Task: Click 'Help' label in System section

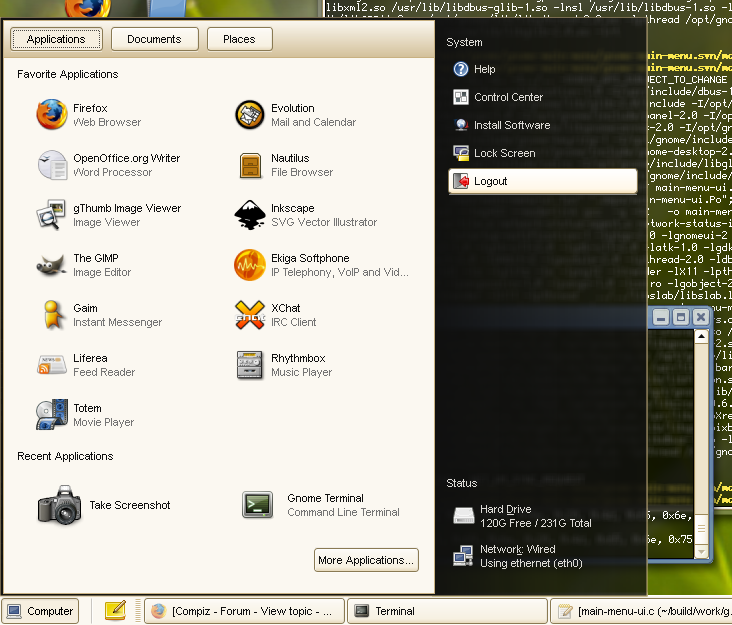Action: [x=485, y=69]
